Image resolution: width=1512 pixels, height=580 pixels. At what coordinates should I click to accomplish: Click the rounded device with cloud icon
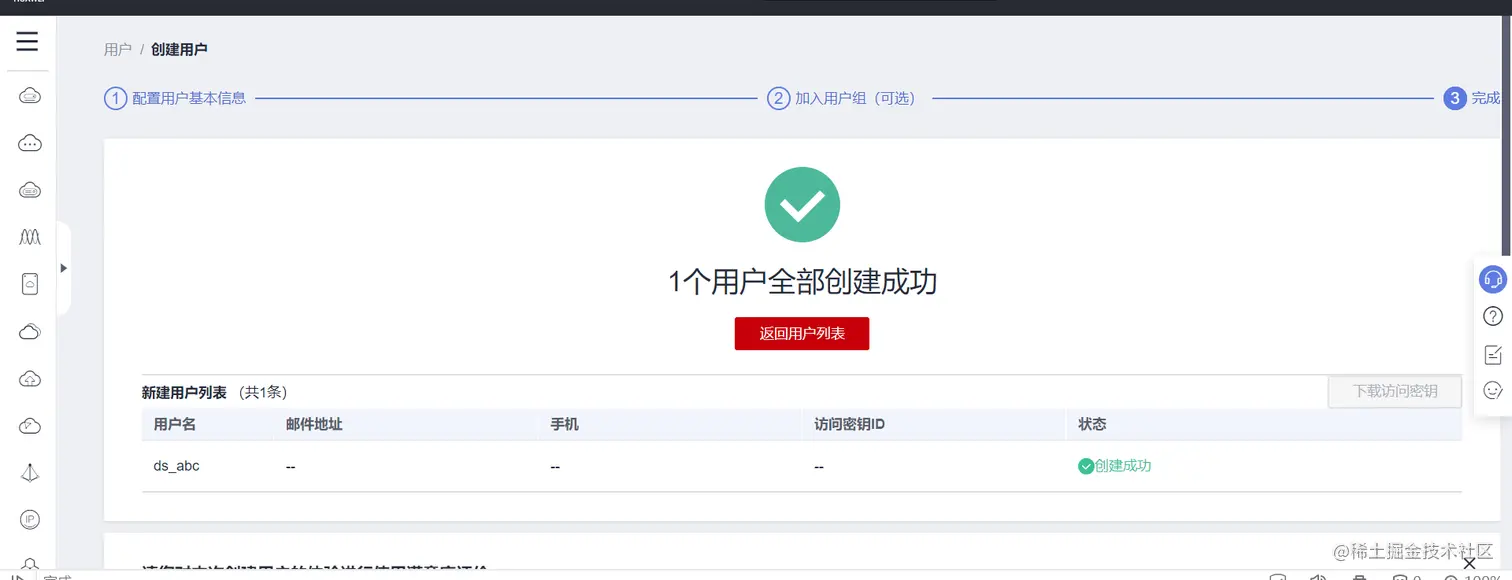coord(30,284)
